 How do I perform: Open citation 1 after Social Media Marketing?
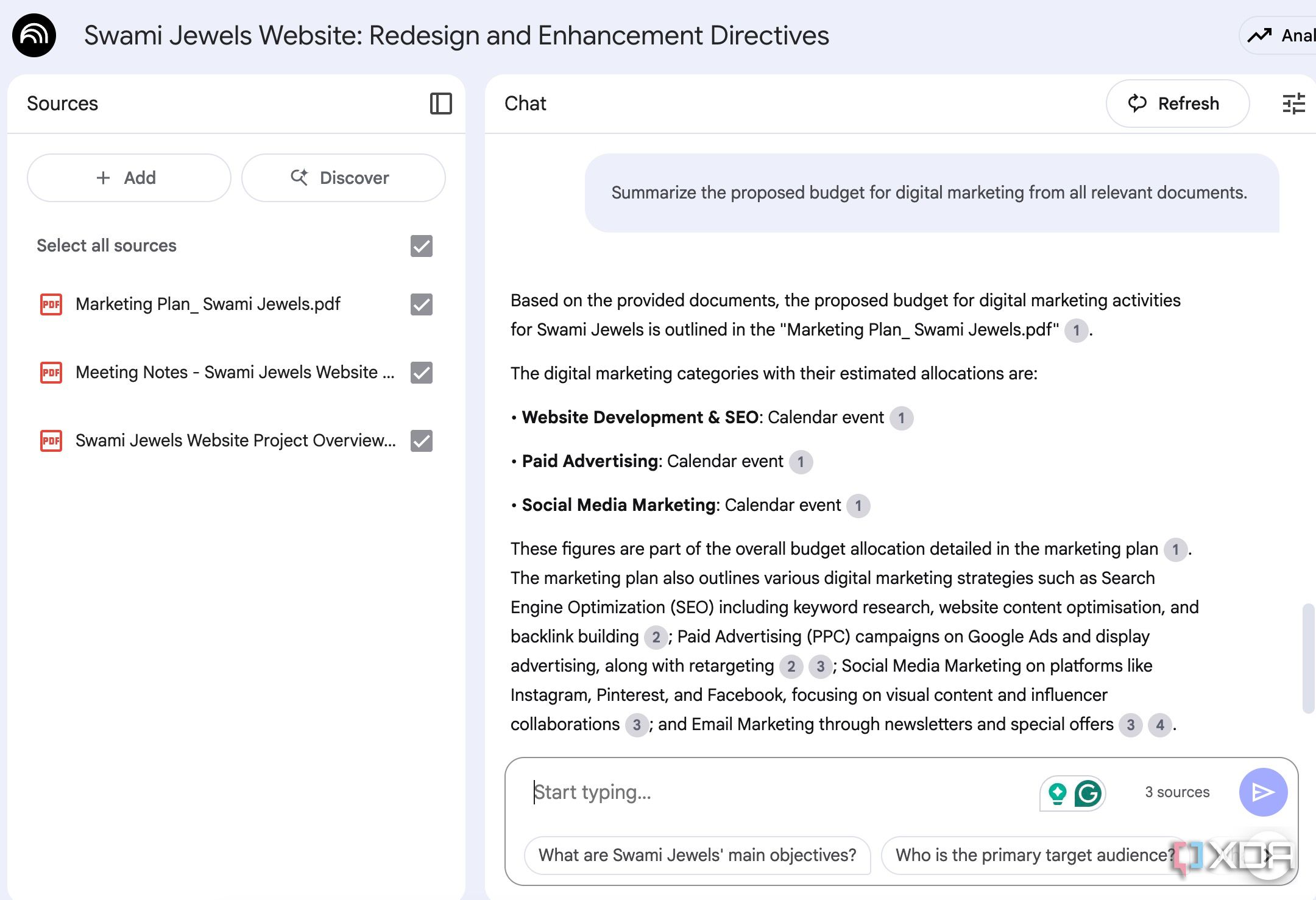click(858, 505)
